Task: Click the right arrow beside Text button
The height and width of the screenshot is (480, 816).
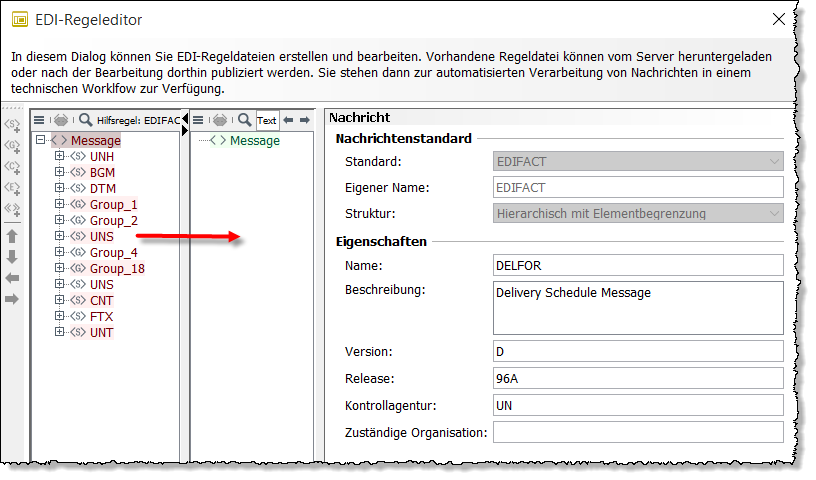Action: point(305,120)
